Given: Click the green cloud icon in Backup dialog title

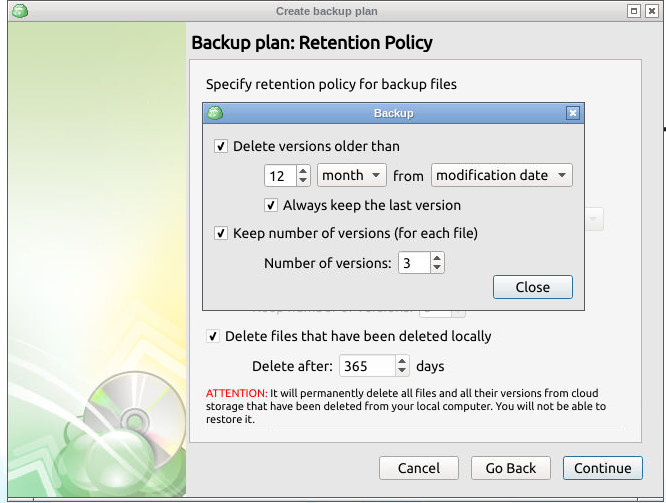Looking at the screenshot, I should pos(215,113).
